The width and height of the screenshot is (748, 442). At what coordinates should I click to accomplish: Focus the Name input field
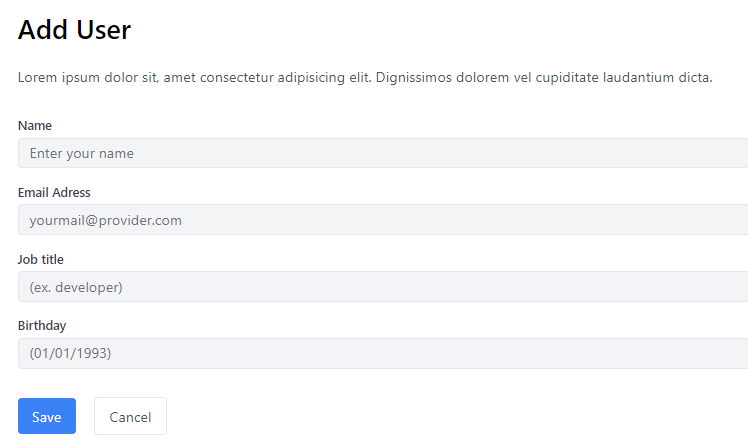(x=383, y=153)
